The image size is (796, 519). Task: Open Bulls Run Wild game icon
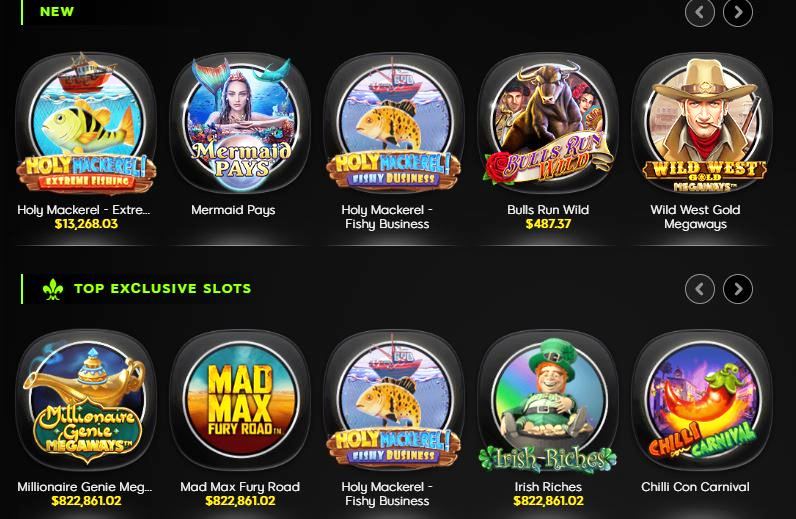click(548, 123)
